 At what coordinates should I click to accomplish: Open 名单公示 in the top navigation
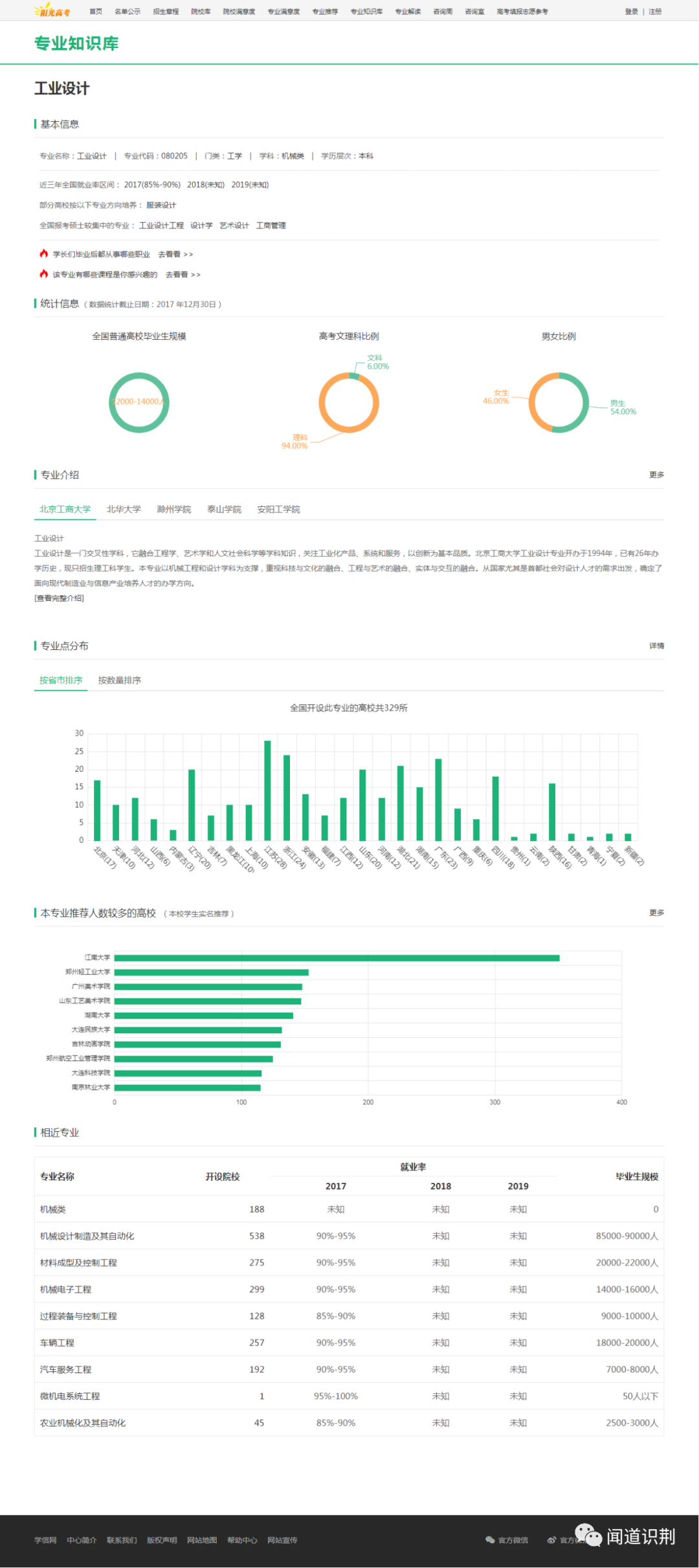pyautogui.click(x=128, y=12)
